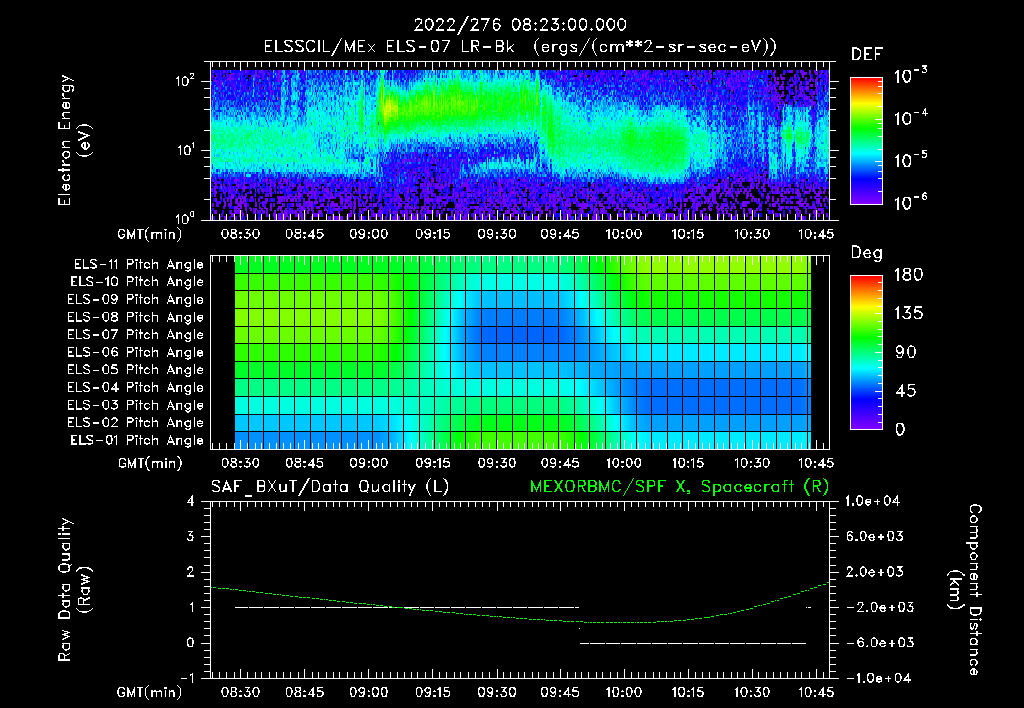Select the ELS-08 Pitch Angle row label

[136, 317]
